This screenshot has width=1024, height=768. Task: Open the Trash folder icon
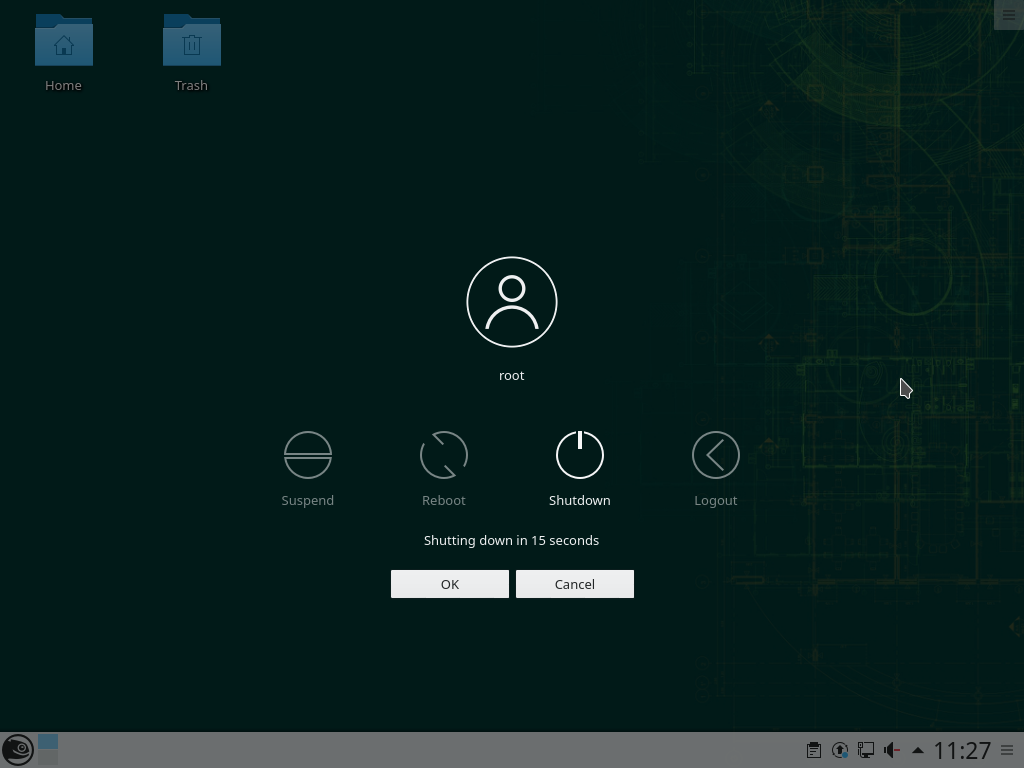(191, 43)
